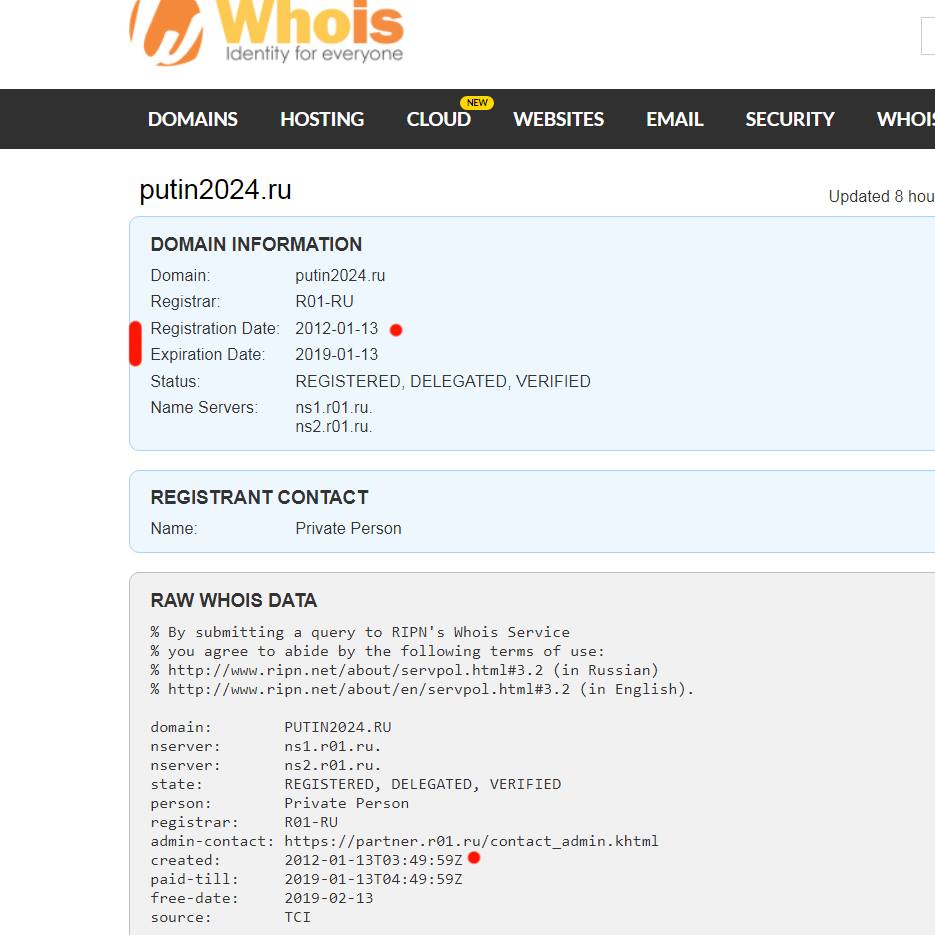Screen dimensions: 935x935
Task: Open the HOSTING menu
Action: pos(322,119)
